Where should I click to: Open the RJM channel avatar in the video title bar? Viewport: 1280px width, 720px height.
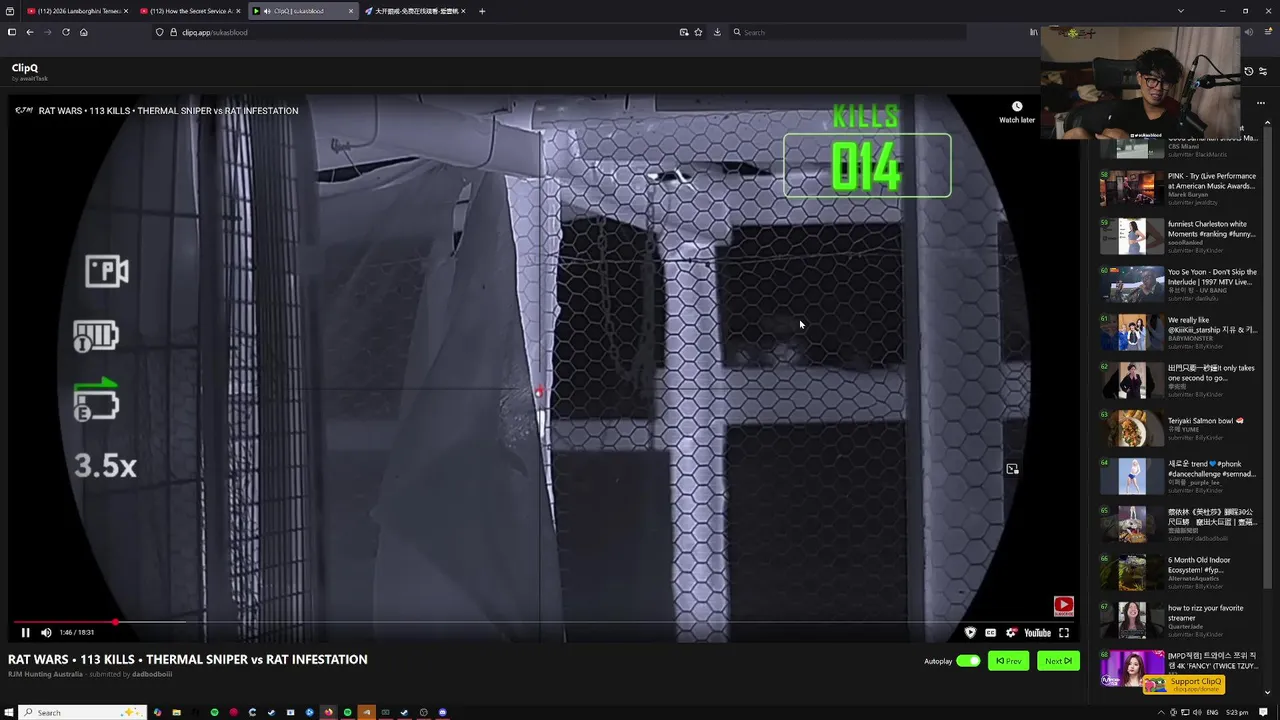tap(22, 110)
